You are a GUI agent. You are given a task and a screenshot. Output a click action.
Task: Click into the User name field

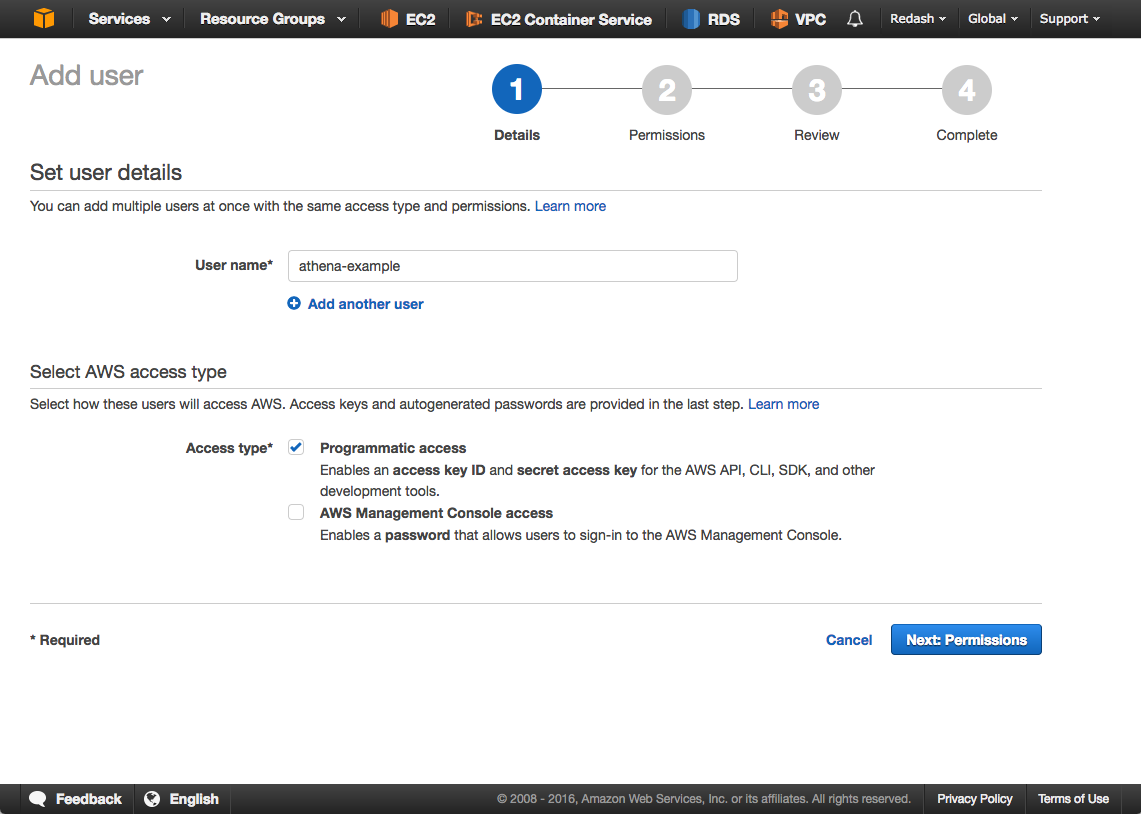(x=512, y=266)
